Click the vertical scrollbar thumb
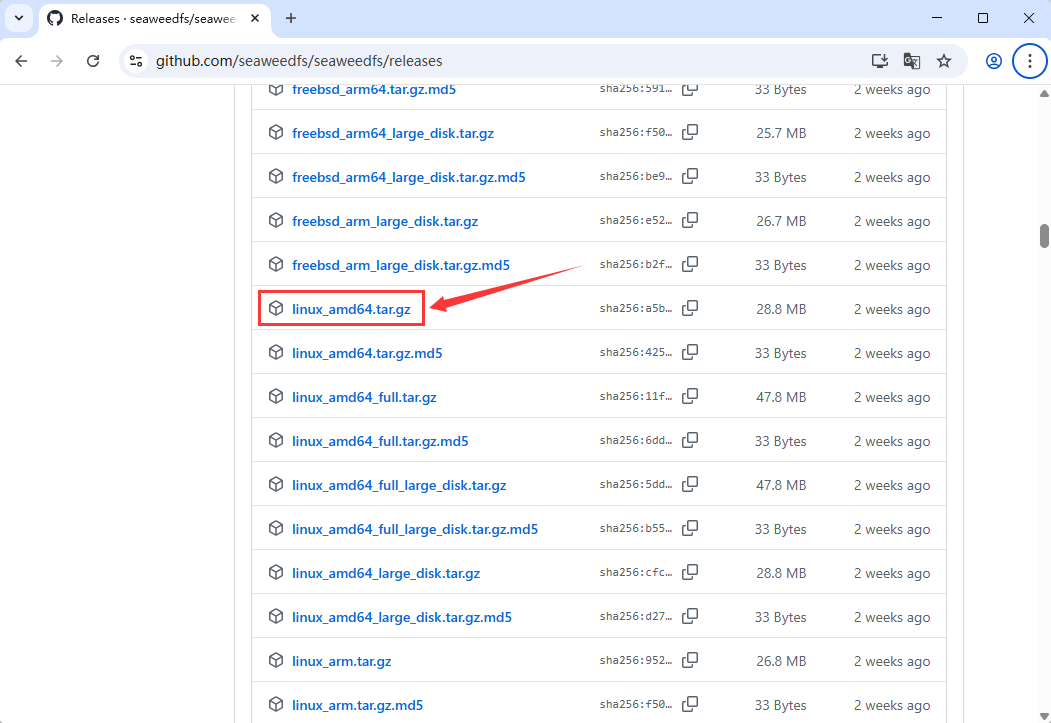Screen dimensions: 1051x723 click(1044, 236)
